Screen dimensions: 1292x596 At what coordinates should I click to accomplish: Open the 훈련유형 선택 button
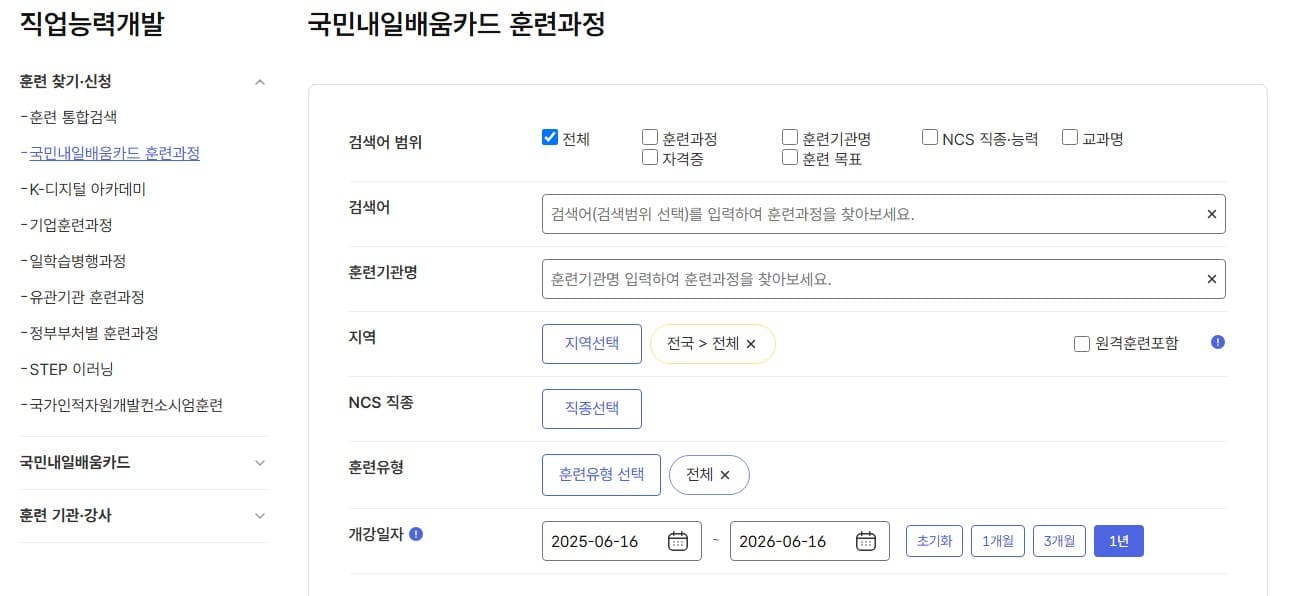click(601, 475)
